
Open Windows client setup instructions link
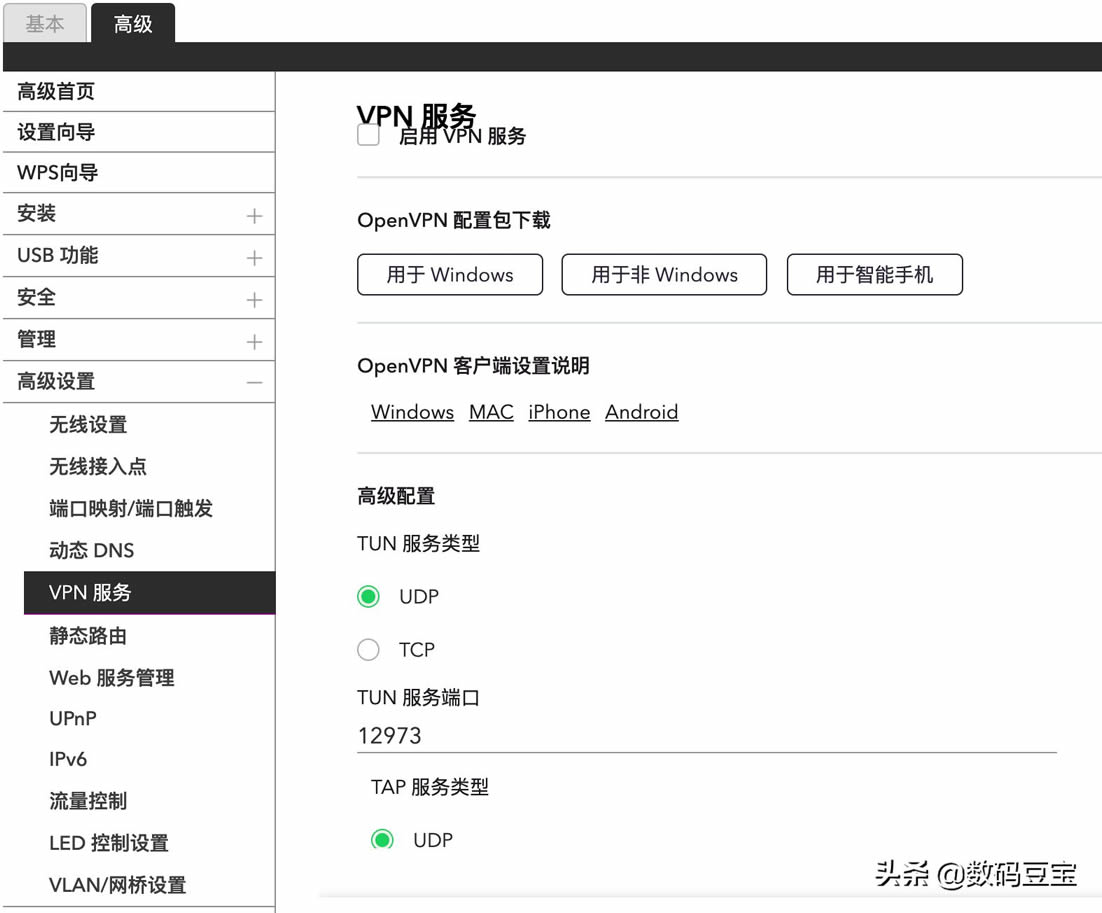pos(413,412)
